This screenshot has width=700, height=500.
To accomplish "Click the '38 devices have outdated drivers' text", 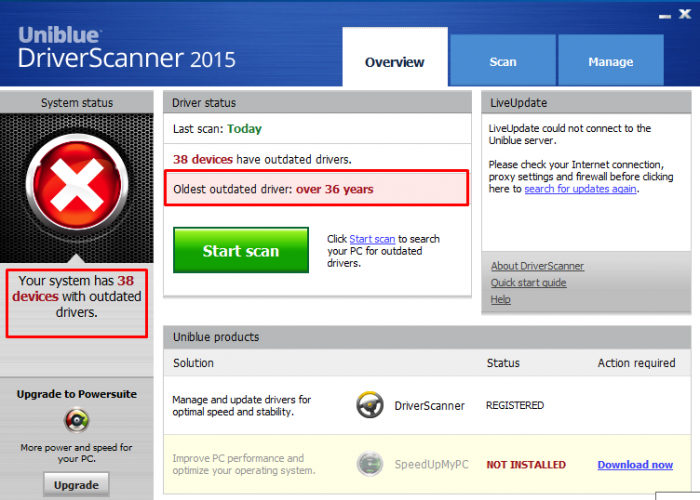I will coord(262,159).
